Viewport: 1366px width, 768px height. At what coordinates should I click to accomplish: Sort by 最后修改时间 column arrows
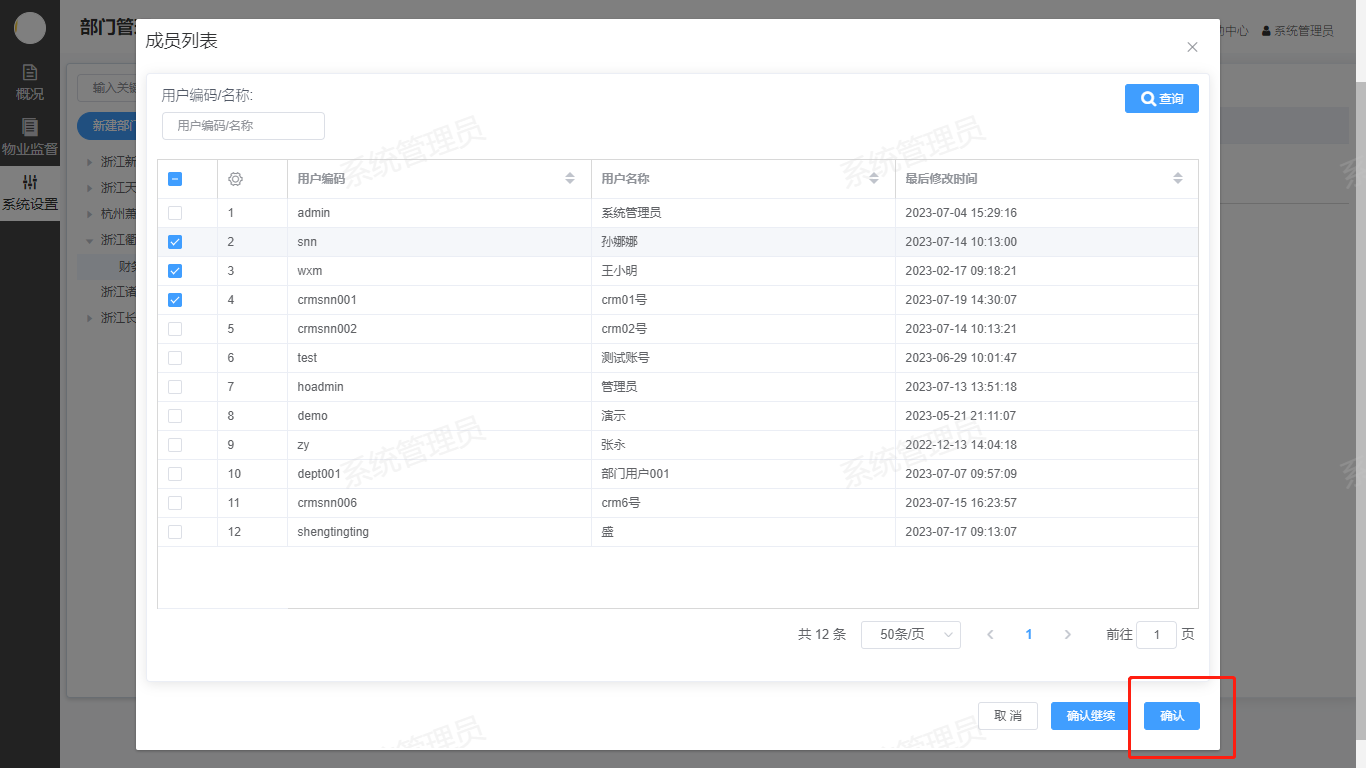1178,179
